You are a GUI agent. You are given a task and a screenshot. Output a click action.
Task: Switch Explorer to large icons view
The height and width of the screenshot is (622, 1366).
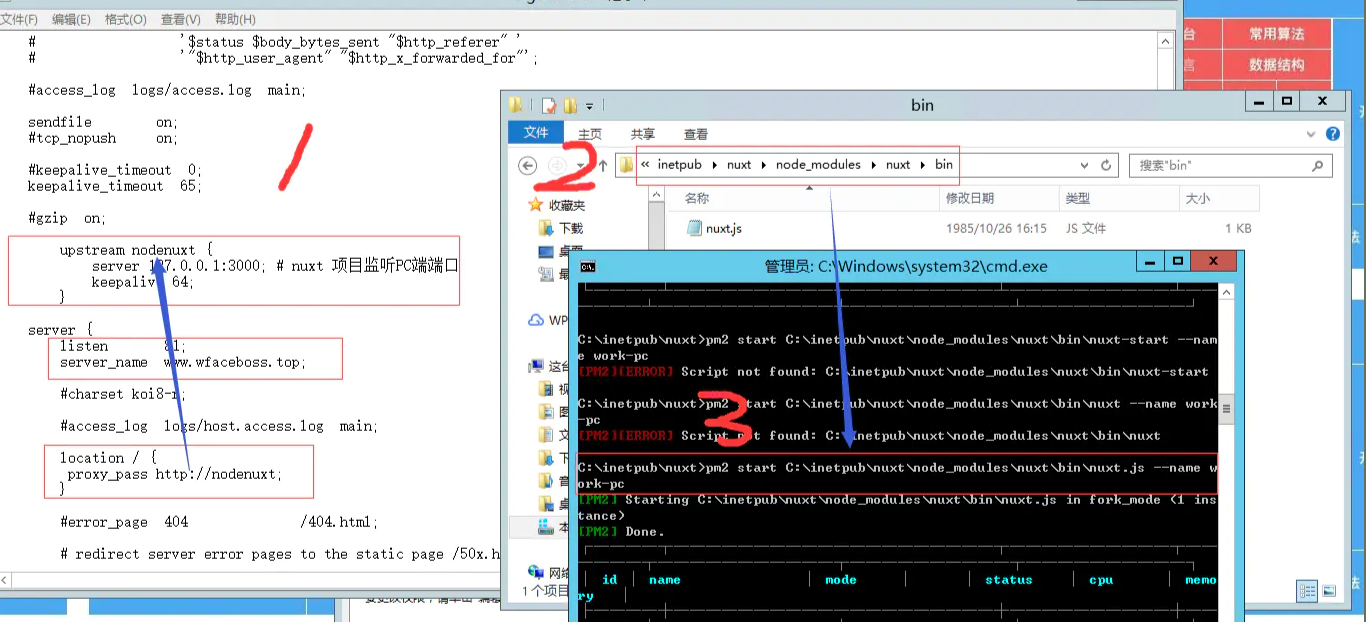1327,591
